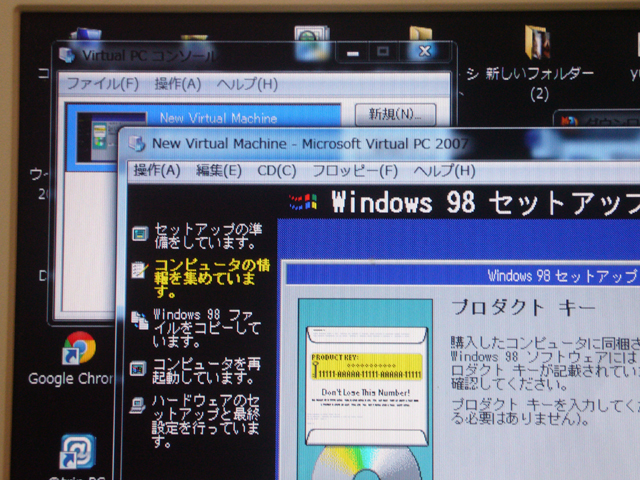640x480 pixels.
Task: Click the Virtual PC Console title bar icon
Action: click(67, 55)
